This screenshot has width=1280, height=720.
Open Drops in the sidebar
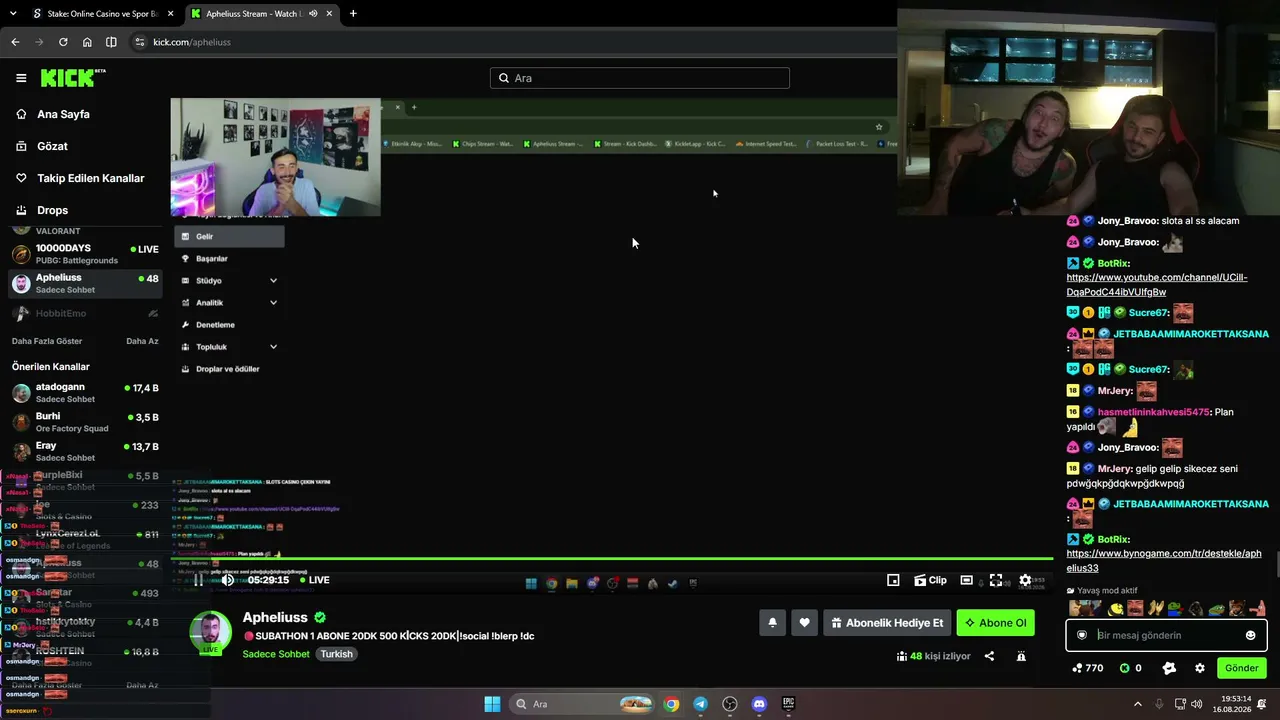52,210
